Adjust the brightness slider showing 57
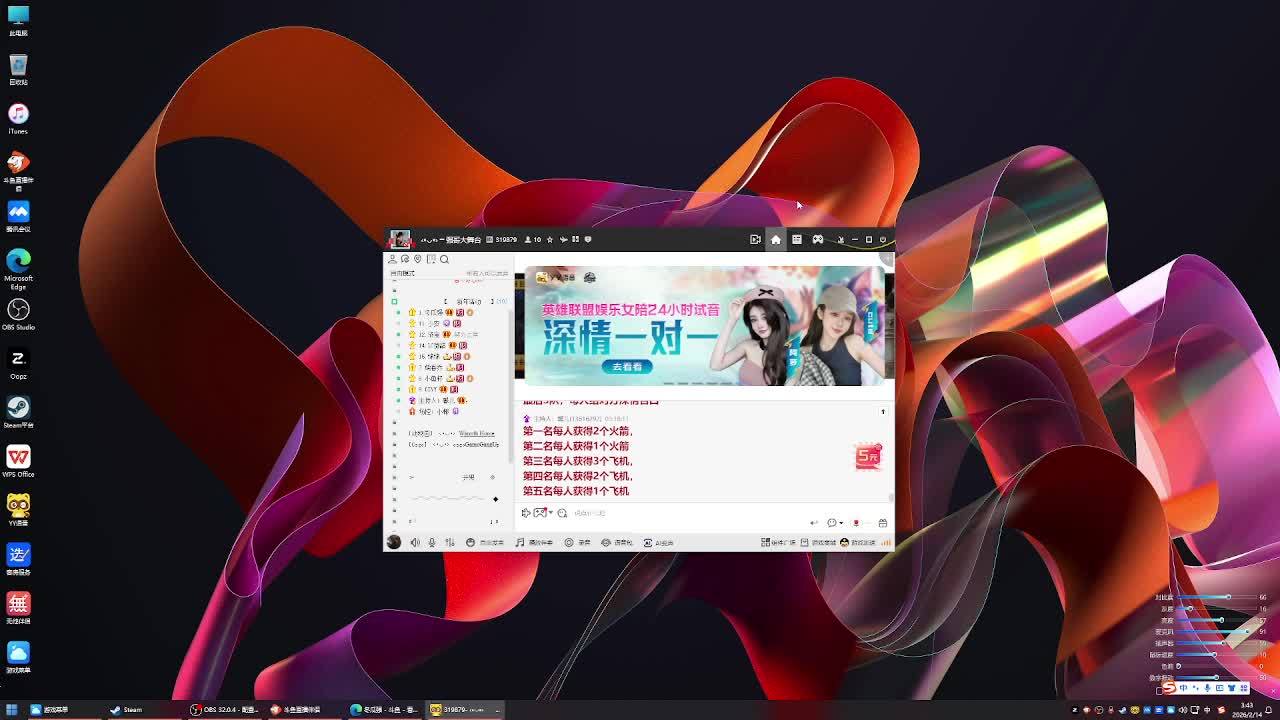 (1220, 620)
